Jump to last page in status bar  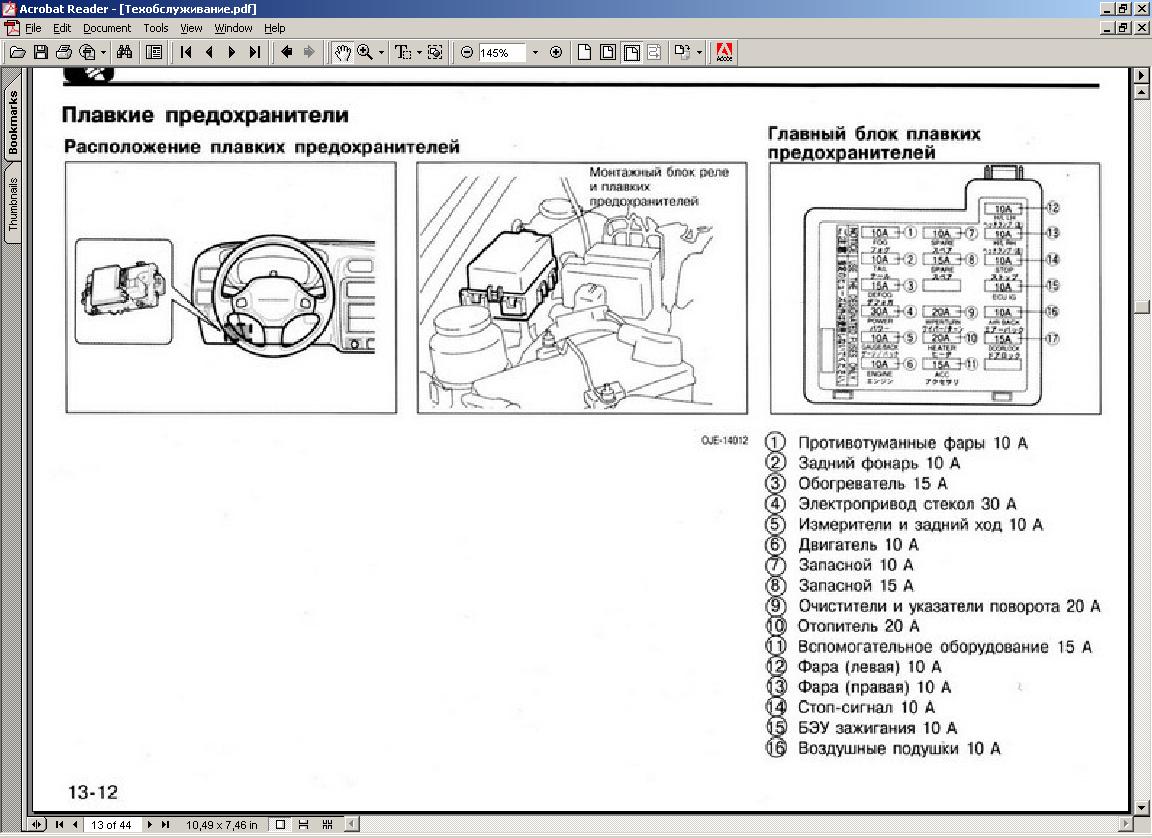164,825
